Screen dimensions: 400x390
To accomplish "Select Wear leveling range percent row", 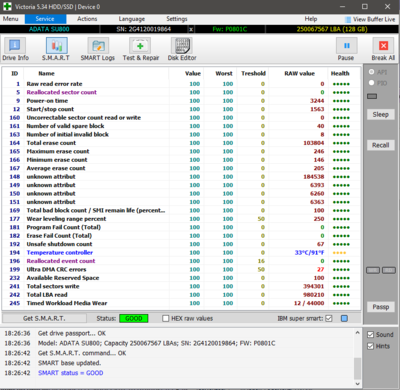I will point(181,219).
